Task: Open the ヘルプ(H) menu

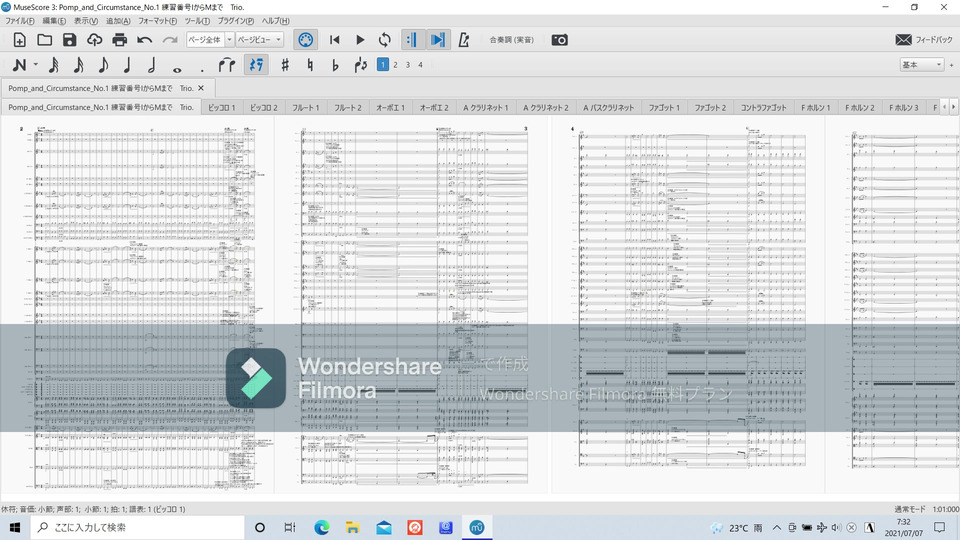Action: [x=276, y=21]
